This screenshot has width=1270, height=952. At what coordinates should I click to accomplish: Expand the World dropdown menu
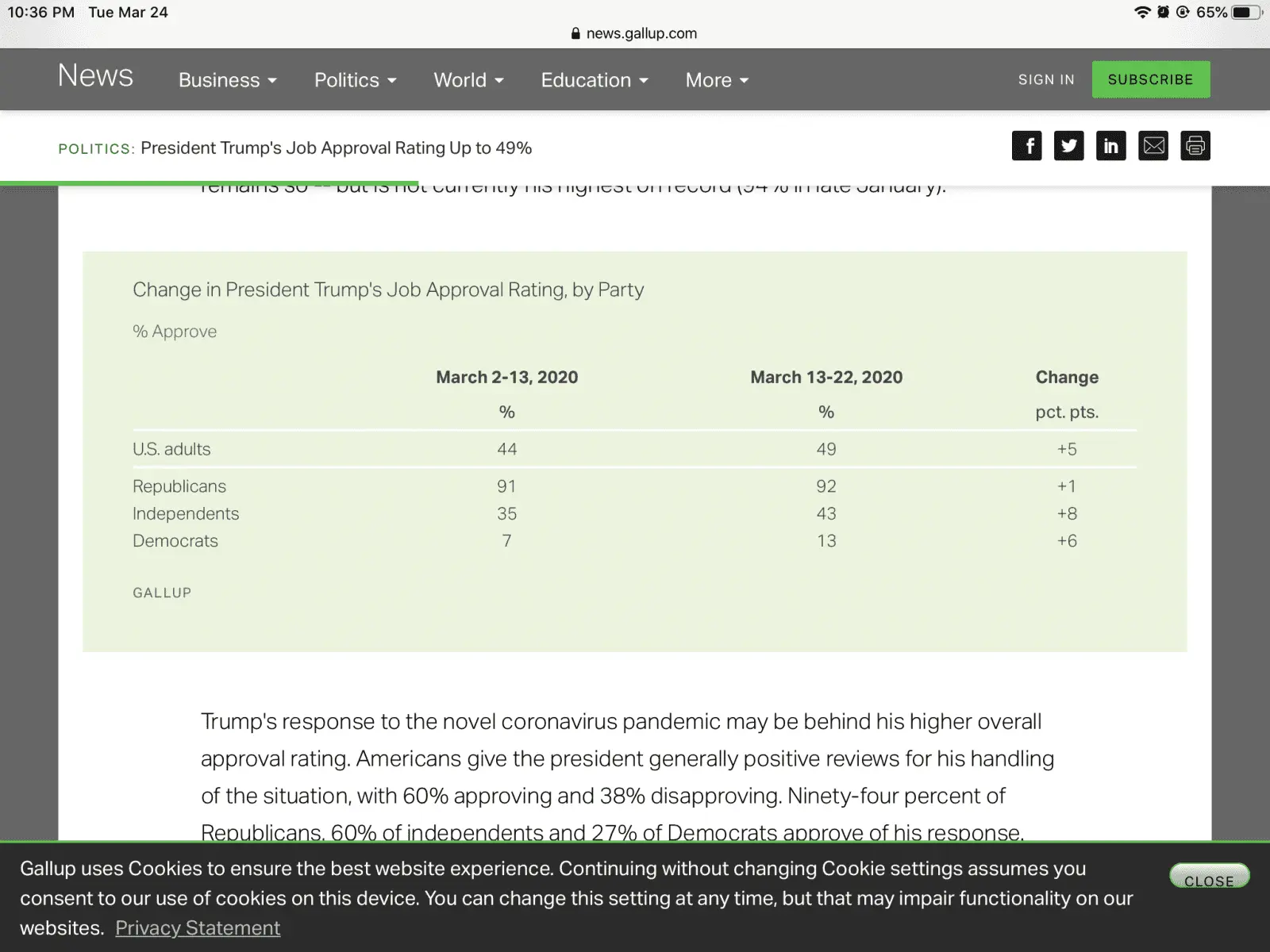tap(468, 80)
